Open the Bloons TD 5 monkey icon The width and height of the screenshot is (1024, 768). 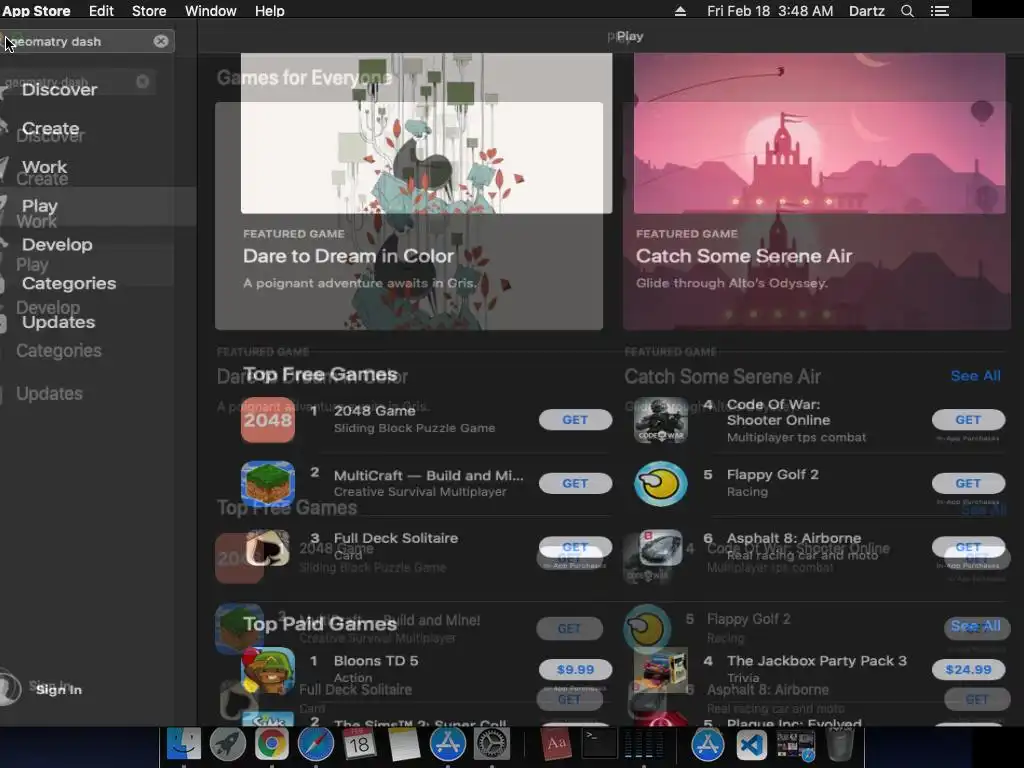pyautogui.click(x=268, y=670)
